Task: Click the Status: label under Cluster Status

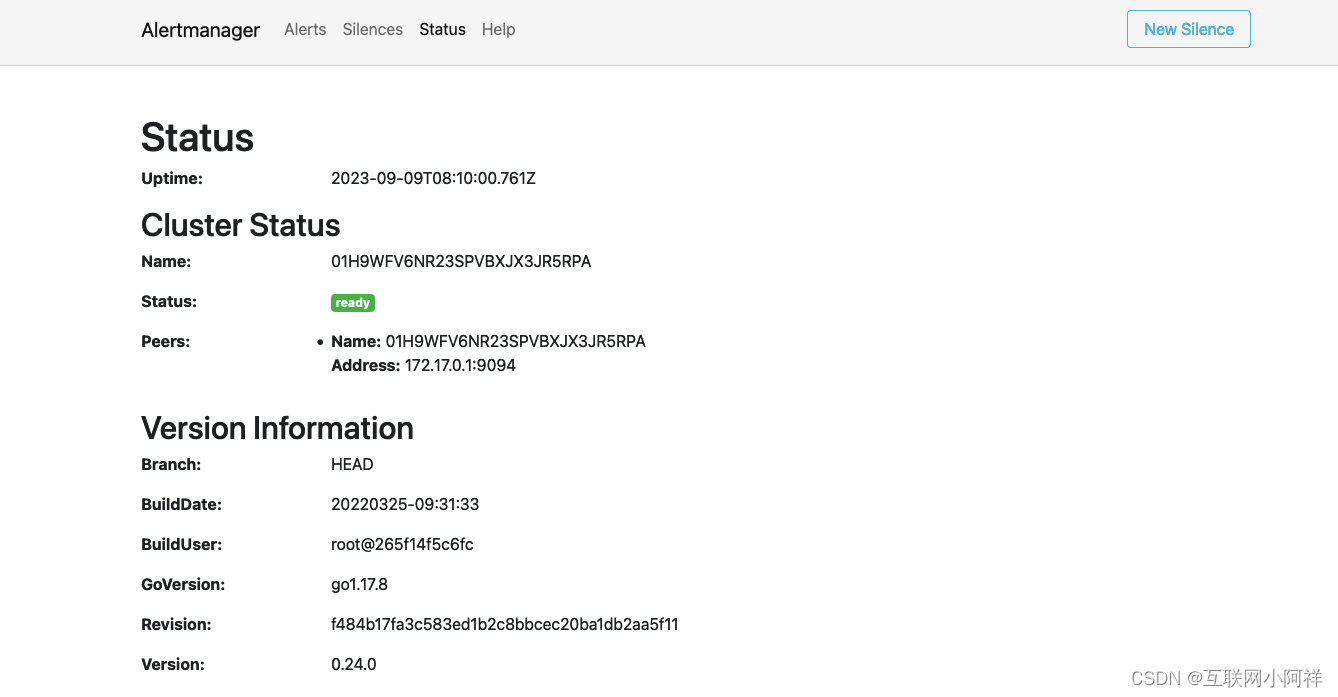Action: click(169, 302)
